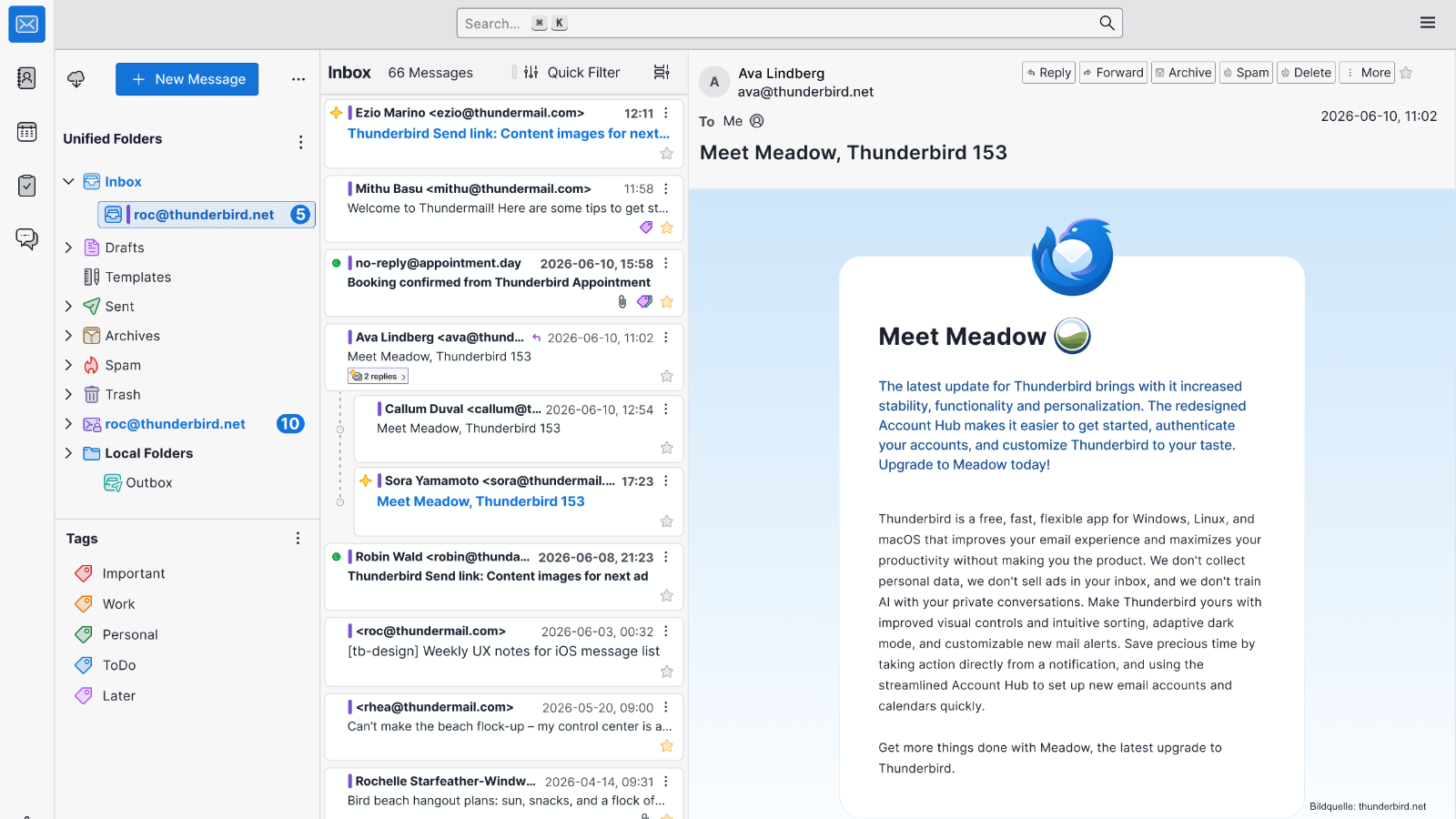Star the Sora Yamamoto message
The width and height of the screenshot is (1456, 819).
click(x=667, y=521)
